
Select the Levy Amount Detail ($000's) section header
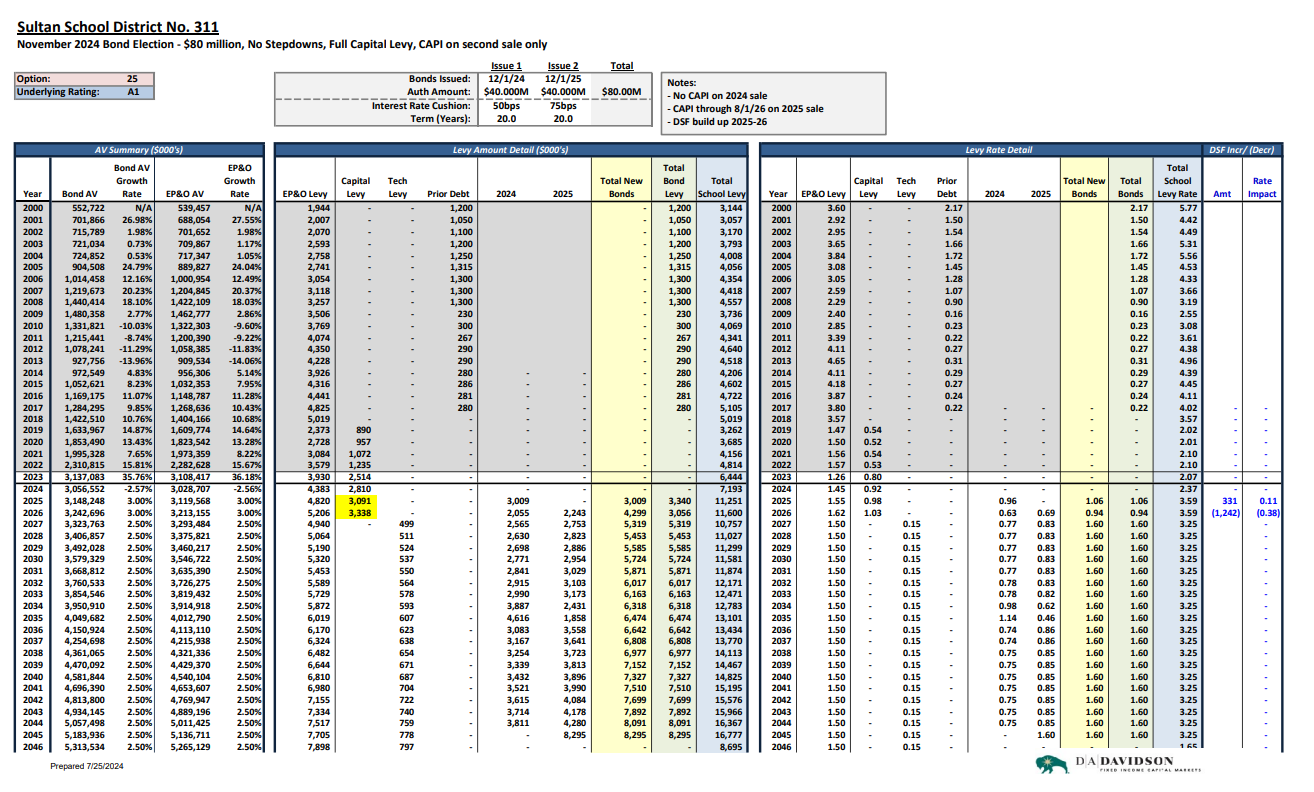(x=511, y=150)
